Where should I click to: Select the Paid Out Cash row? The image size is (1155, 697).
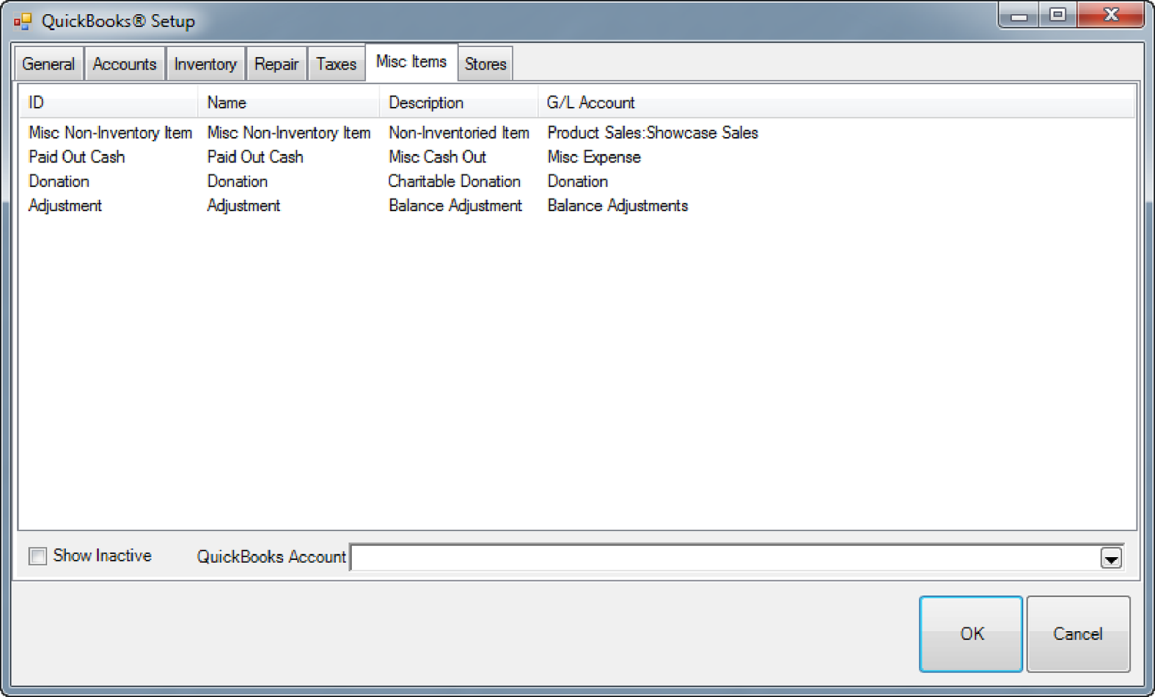pyautogui.click(x=77, y=157)
